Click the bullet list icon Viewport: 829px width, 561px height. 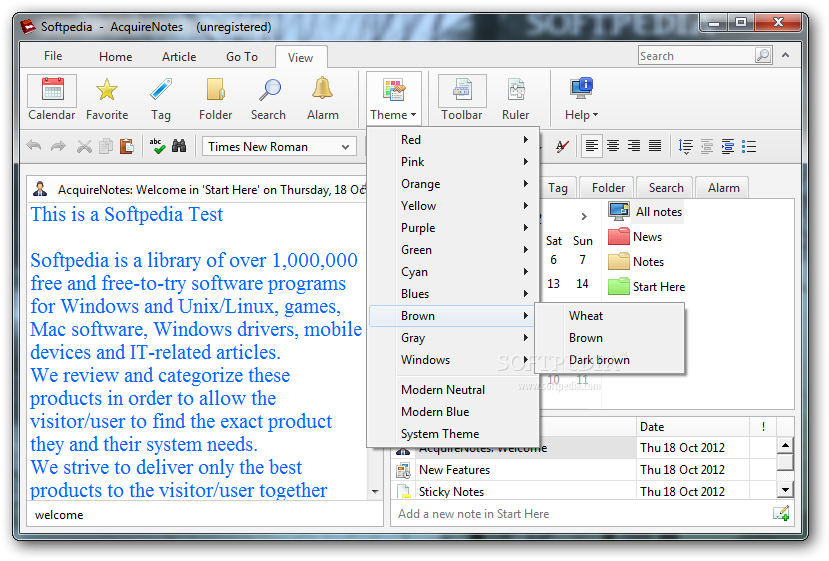(x=749, y=146)
